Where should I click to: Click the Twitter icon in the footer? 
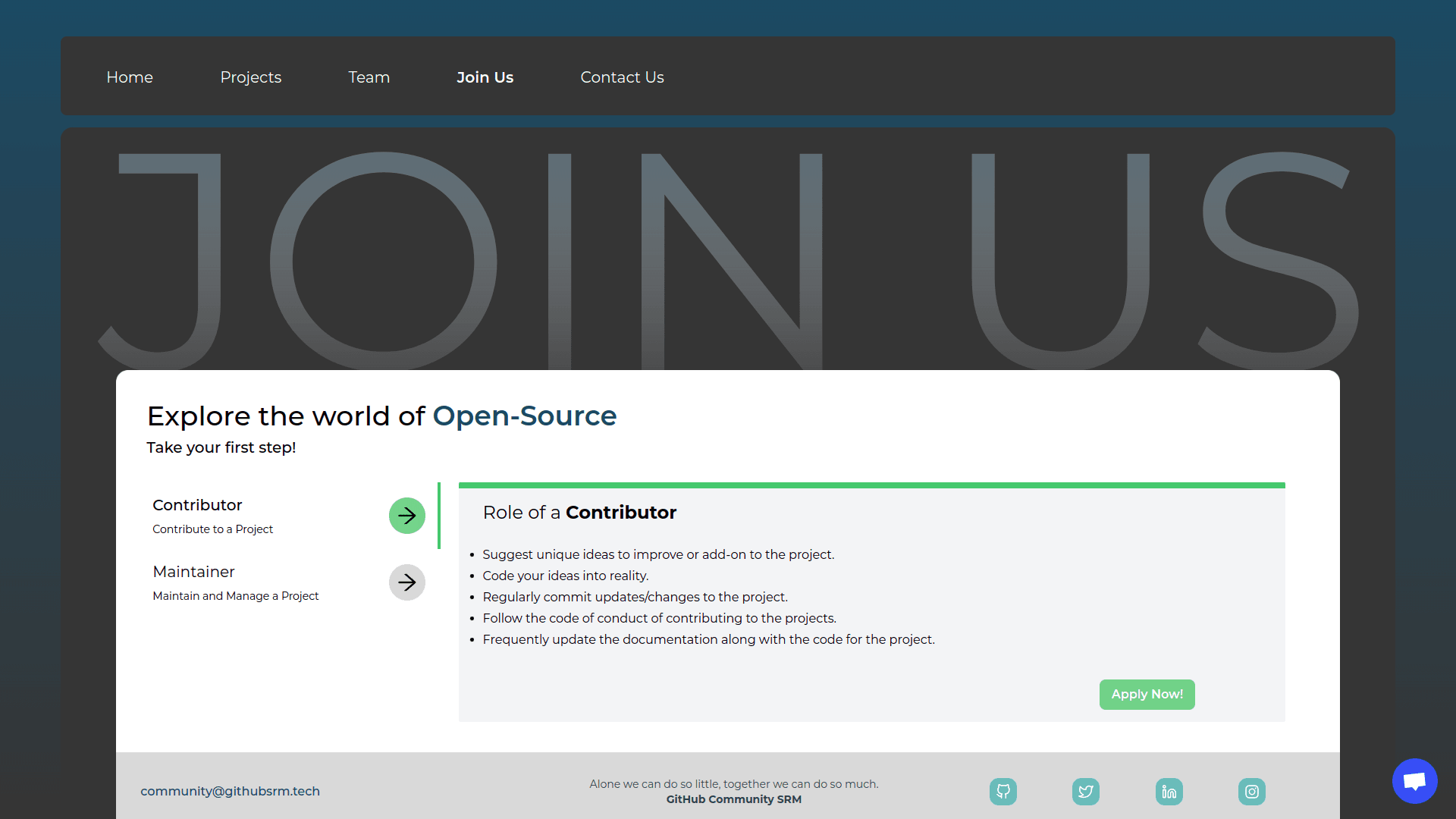click(x=1085, y=791)
